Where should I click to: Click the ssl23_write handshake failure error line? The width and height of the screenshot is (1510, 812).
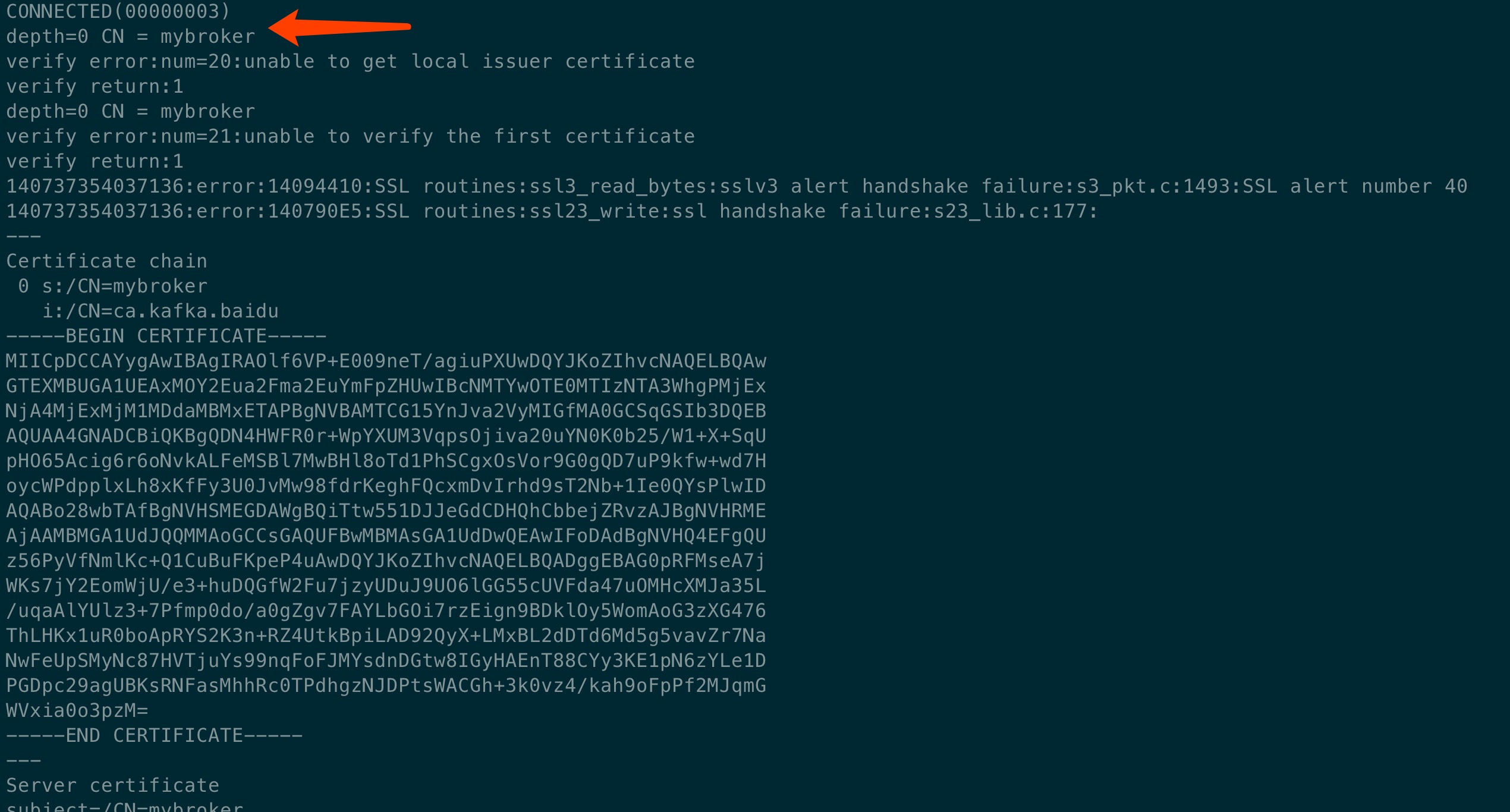[552, 212]
